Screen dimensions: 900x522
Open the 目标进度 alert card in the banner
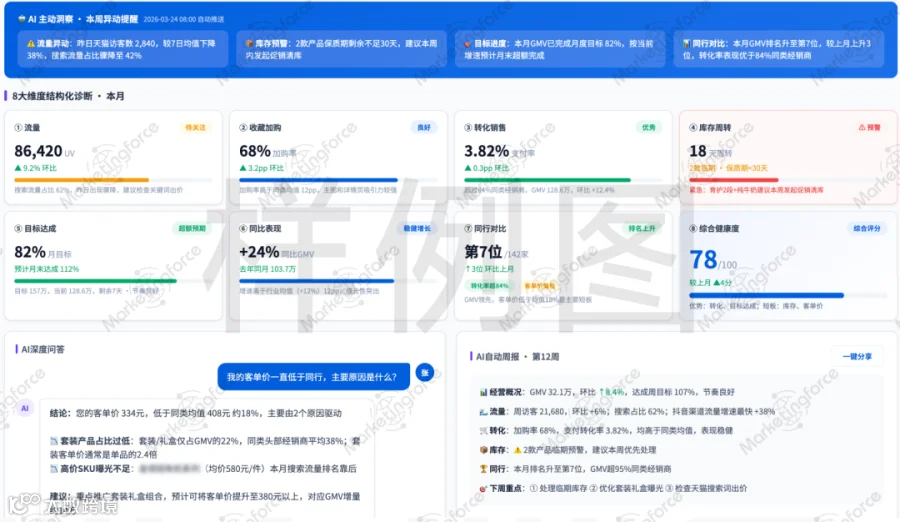[560, 49]
